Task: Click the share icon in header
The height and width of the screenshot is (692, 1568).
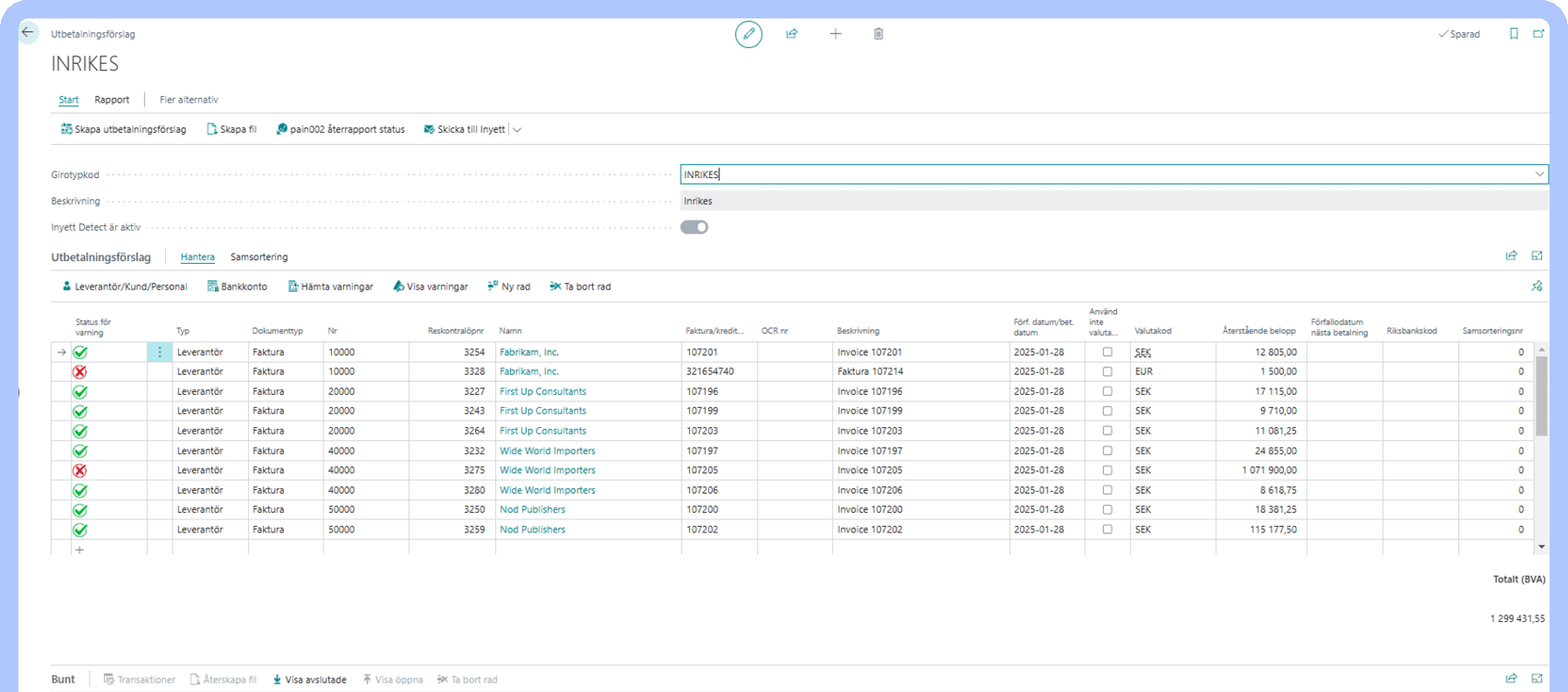Action: pyautogui.click(x=791, y=34)
